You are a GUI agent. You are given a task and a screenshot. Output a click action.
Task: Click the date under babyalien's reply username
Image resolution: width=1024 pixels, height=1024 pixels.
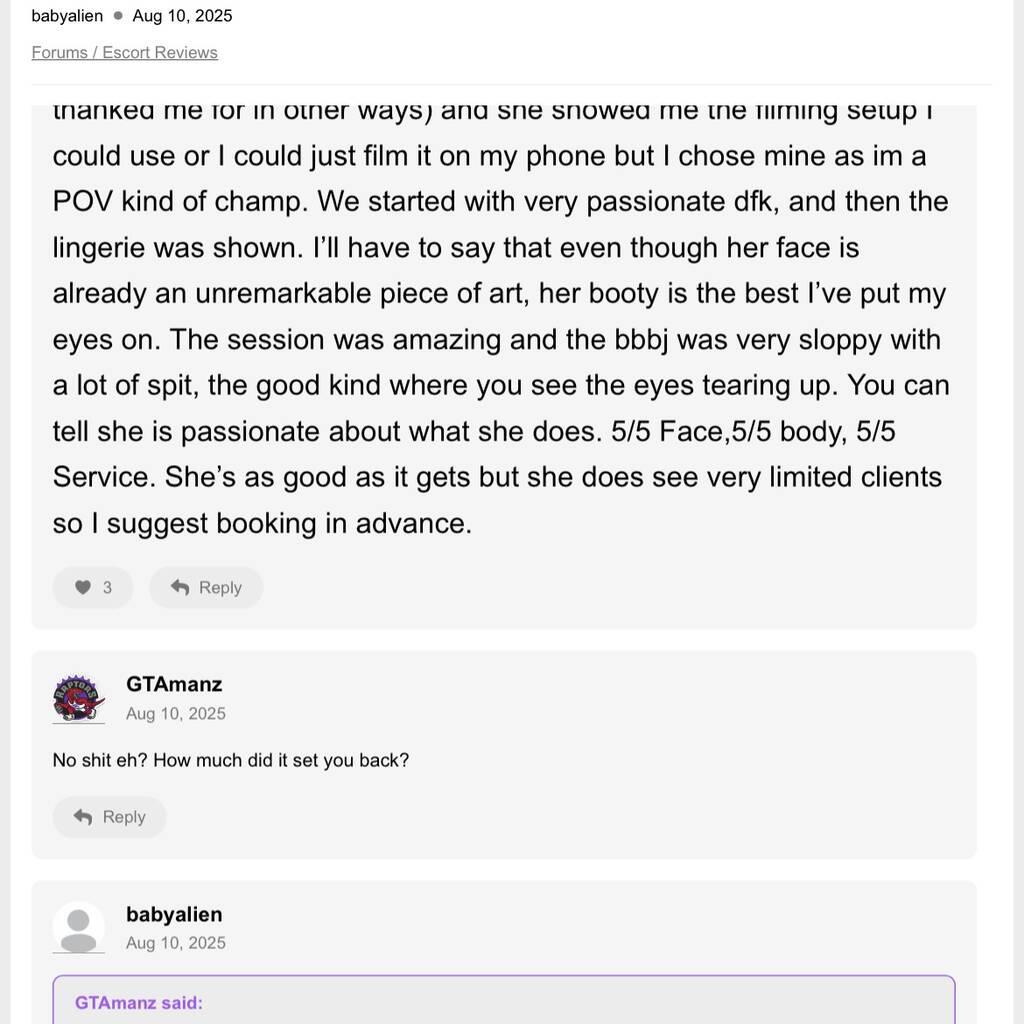(176, 943)
